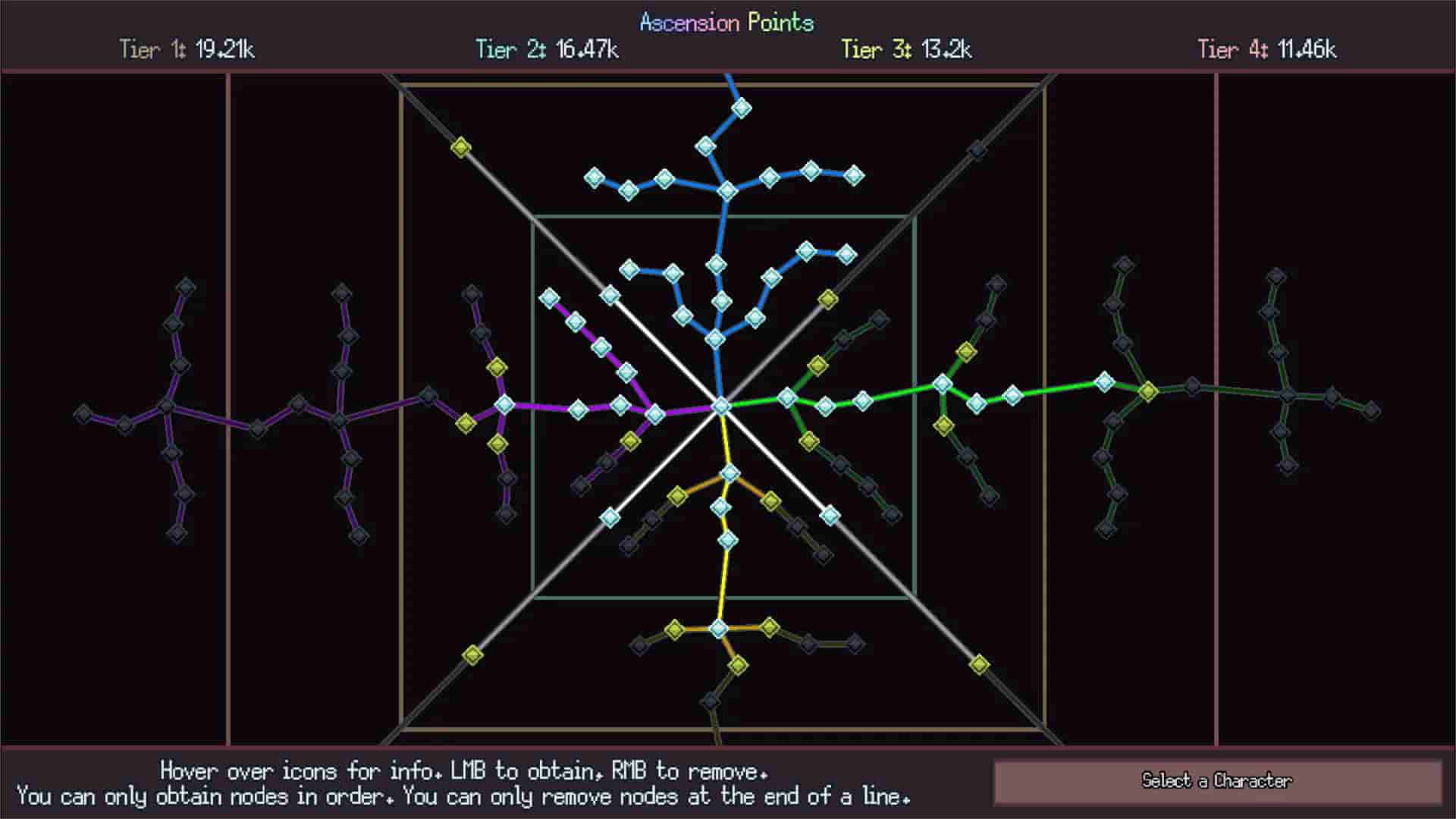Screen dimensions: 1456x819
Task: Click the central hub node joining all branches
Action: (720, 406)
